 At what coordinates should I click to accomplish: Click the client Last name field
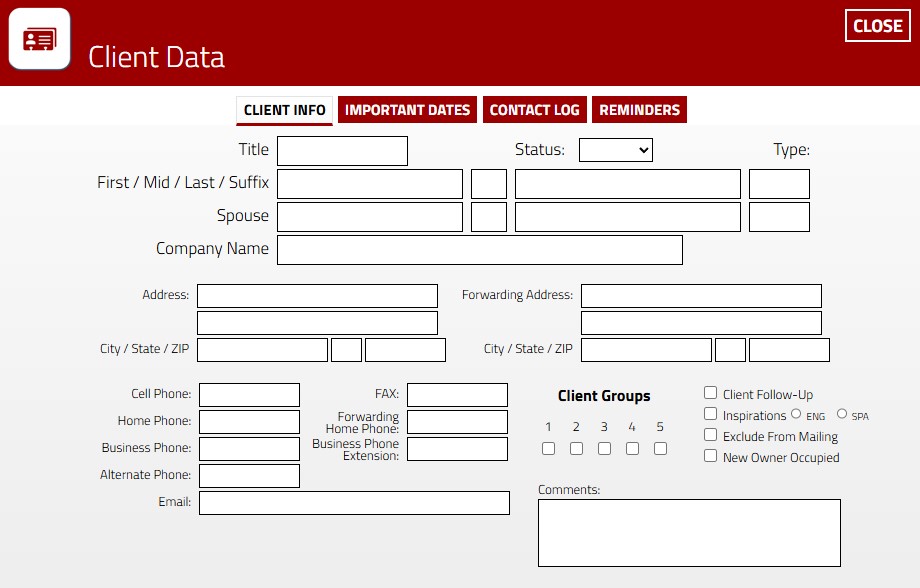[628, 184]
